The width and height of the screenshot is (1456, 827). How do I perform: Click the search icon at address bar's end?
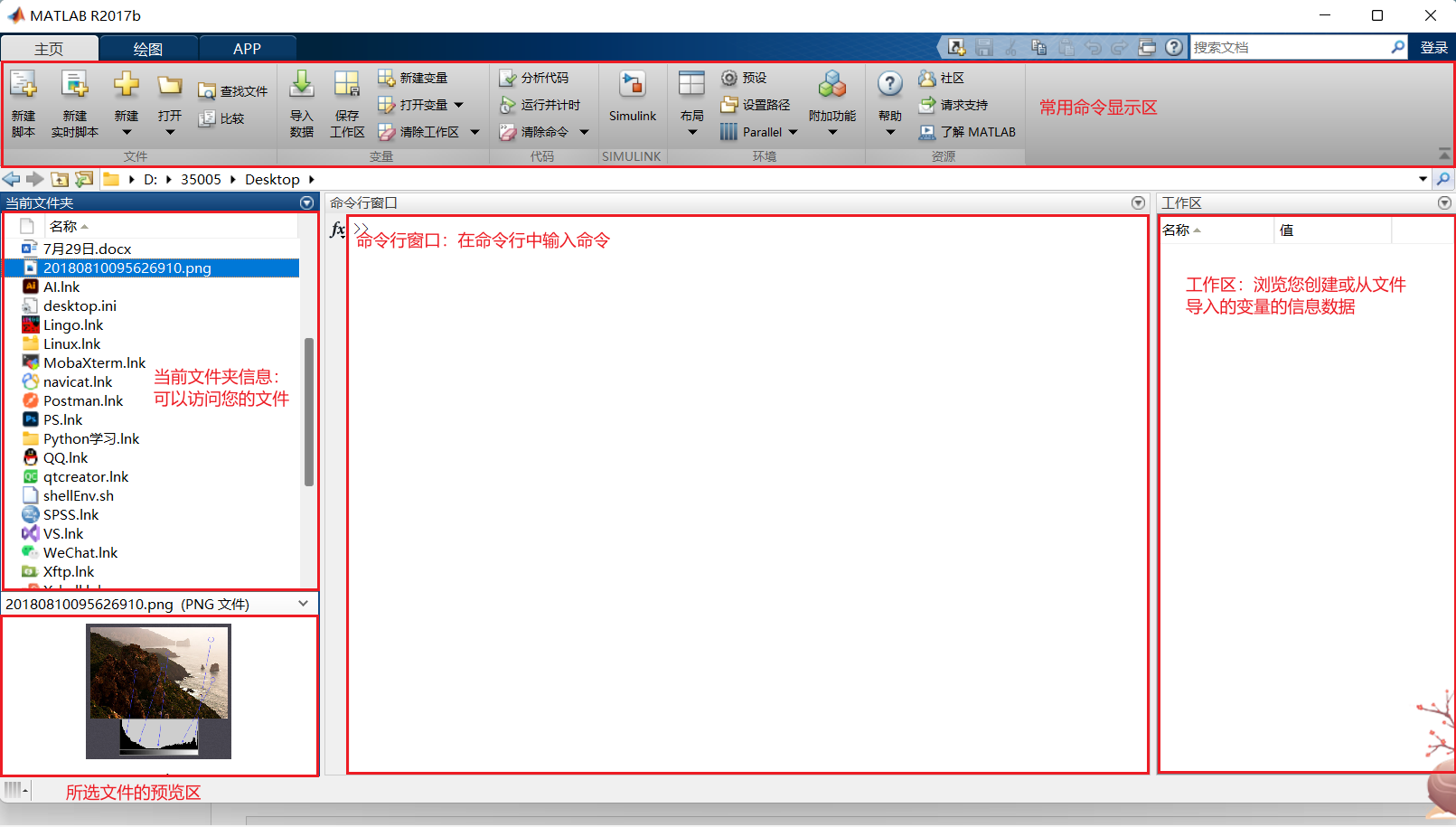(x=1443, y=179)
